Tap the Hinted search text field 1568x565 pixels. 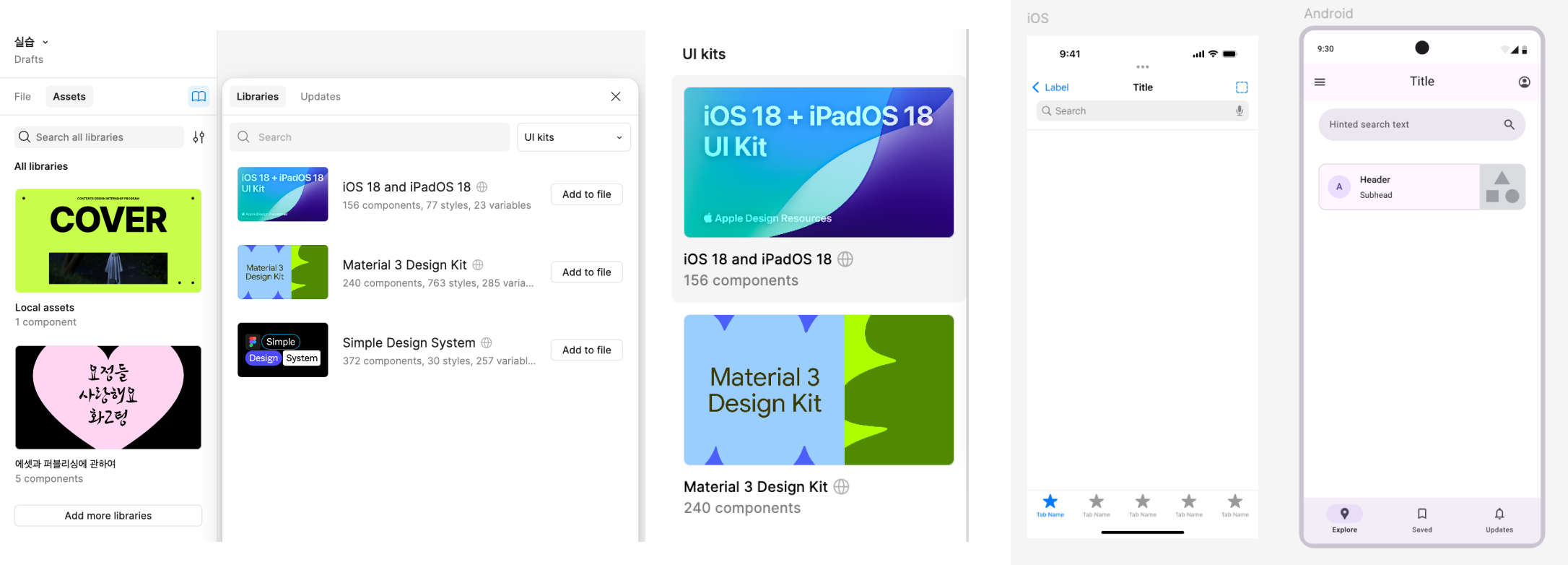point(1421,124)
